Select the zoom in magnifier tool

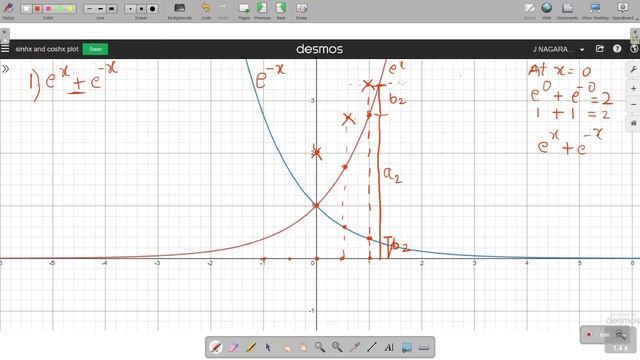(320, 347)
